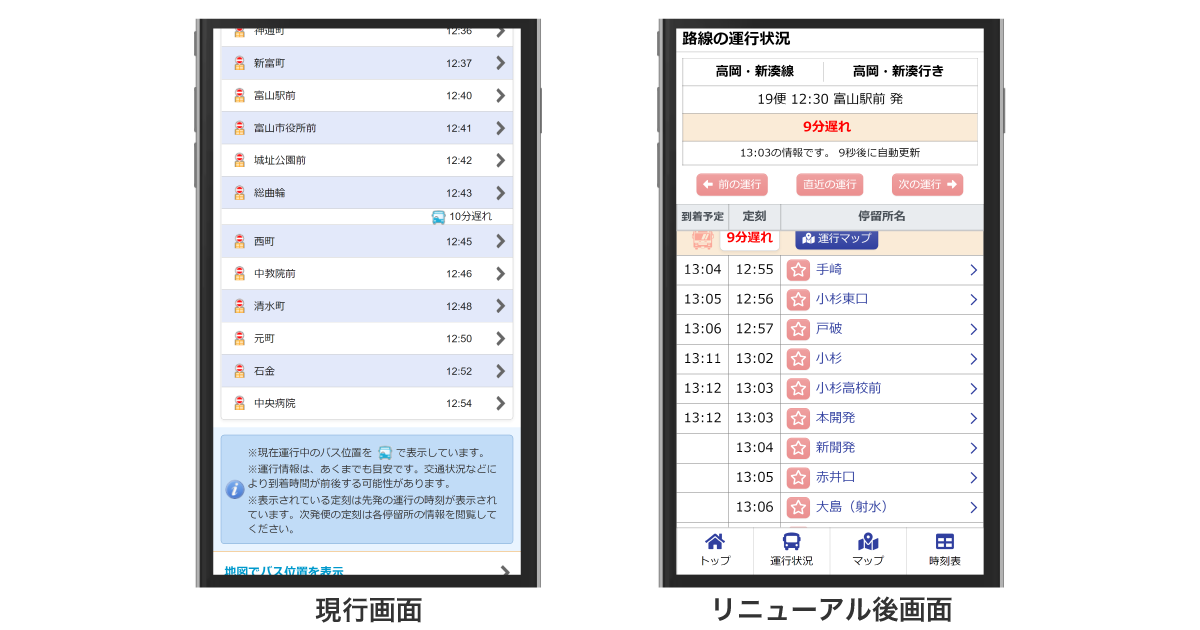The image size is (1200, 630).
Task: Expand the 戸破 row chevron
Action: click(973, 329)
